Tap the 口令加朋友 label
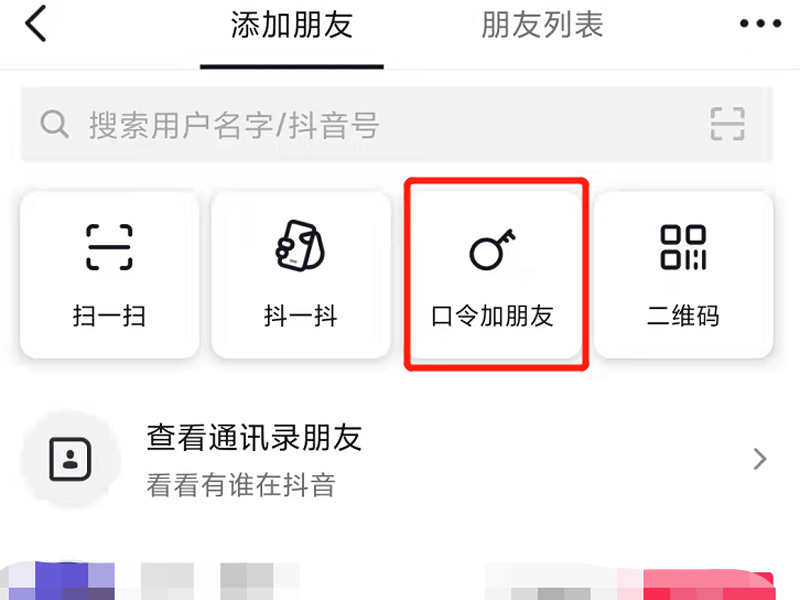Image resolution: width=800 pixels, height=600 pixels. pyautogui.click(x=492, y=316)
